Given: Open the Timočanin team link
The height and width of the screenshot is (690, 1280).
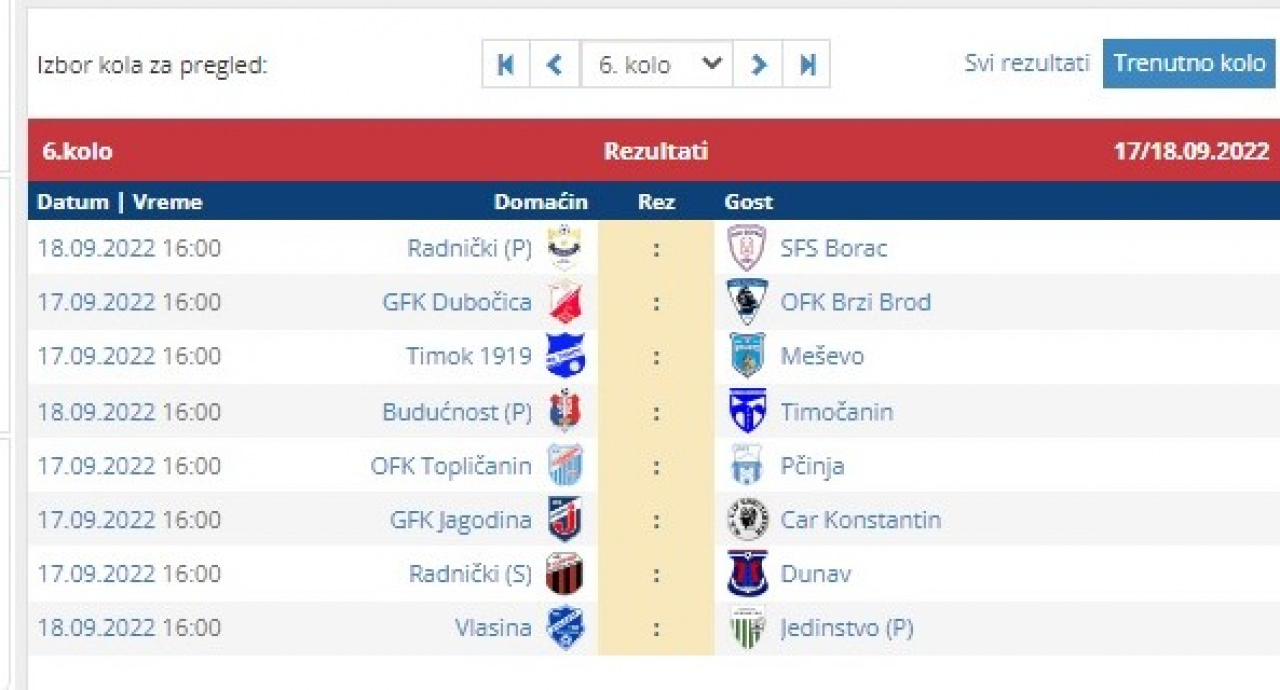Looking at the screenshot, I should (836, 412).
